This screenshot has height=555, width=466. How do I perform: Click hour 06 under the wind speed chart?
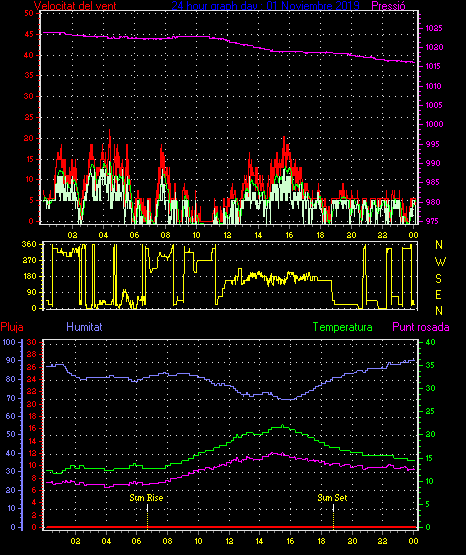[134, 235]
